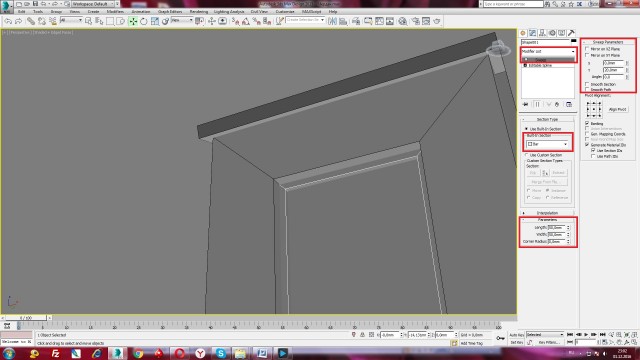Click the Save file icon in title bar
The height and width of the screenshot is (360, 640).
(36, 4)
